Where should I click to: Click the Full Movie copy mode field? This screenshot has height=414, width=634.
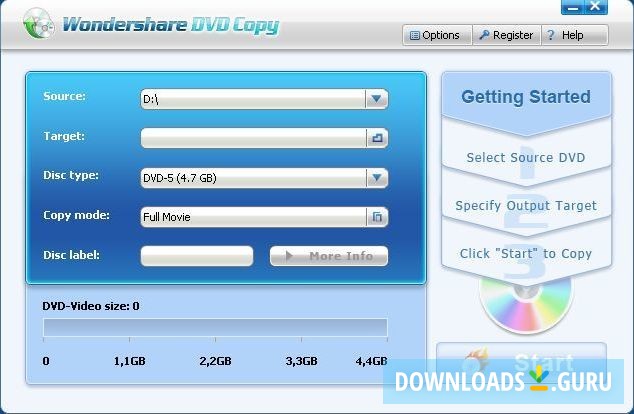[x=253, y=217]
